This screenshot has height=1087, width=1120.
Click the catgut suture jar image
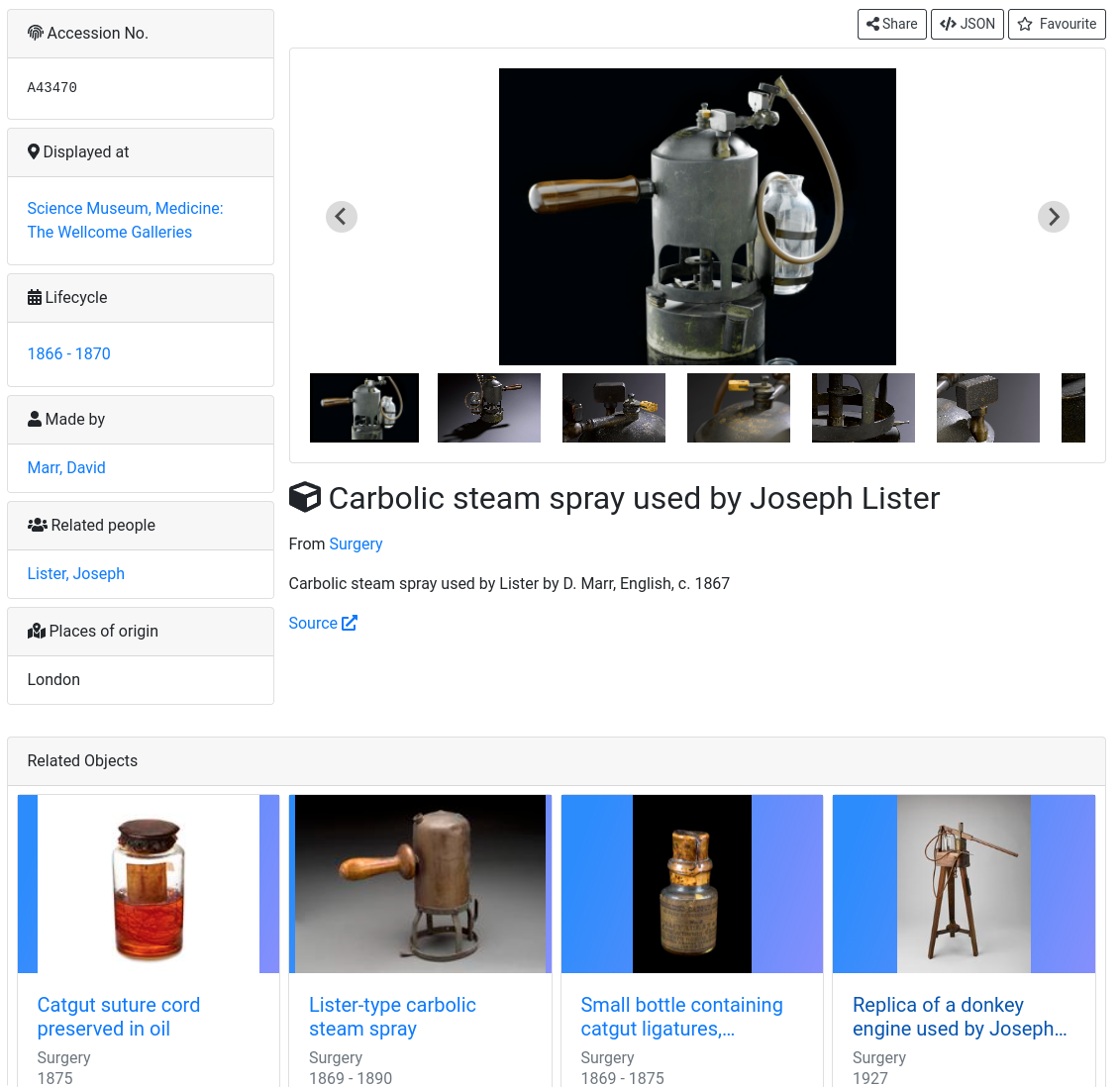coord(149,883)
